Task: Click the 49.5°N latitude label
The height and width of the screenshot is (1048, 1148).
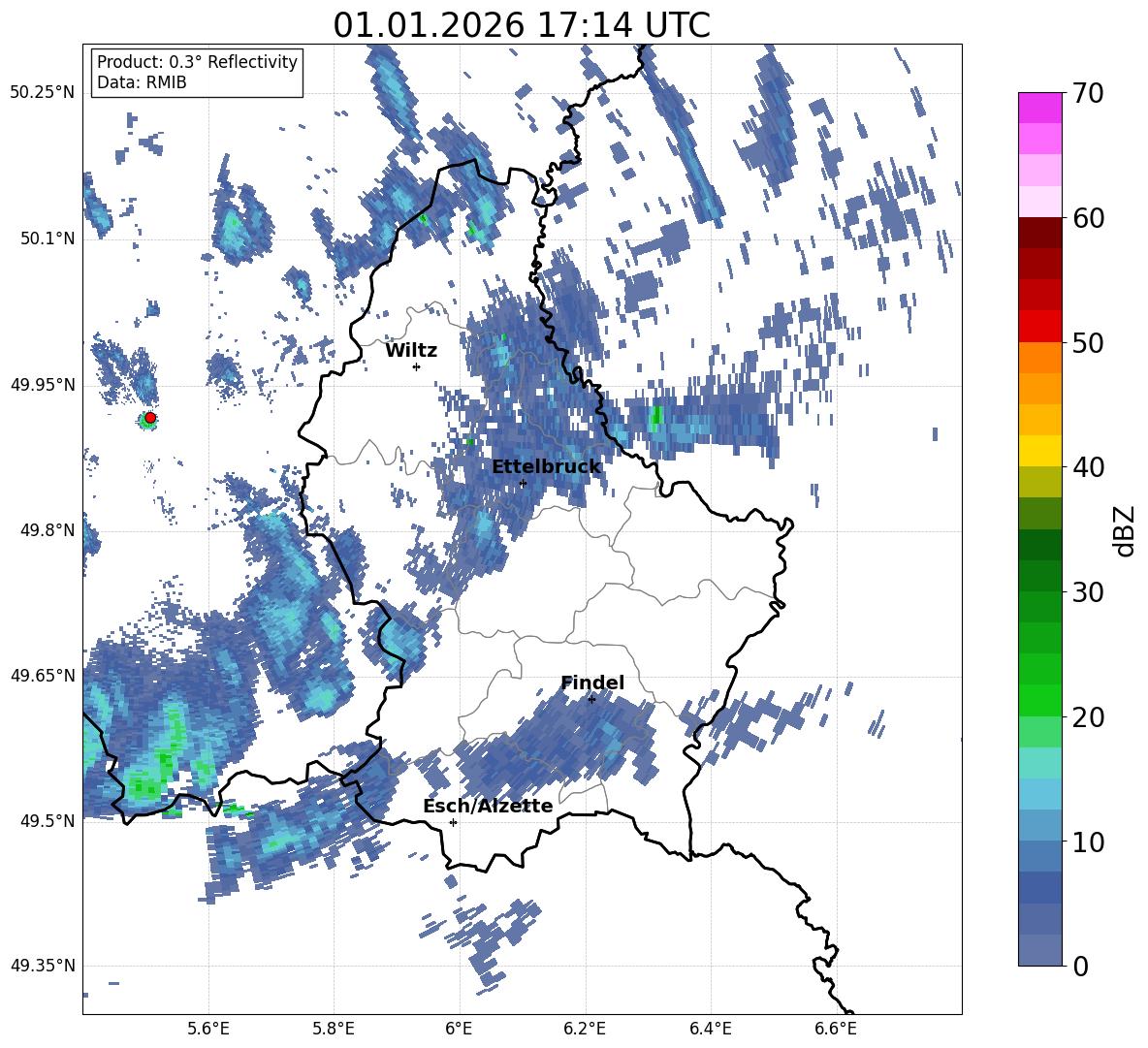Action: pos(48,821)
